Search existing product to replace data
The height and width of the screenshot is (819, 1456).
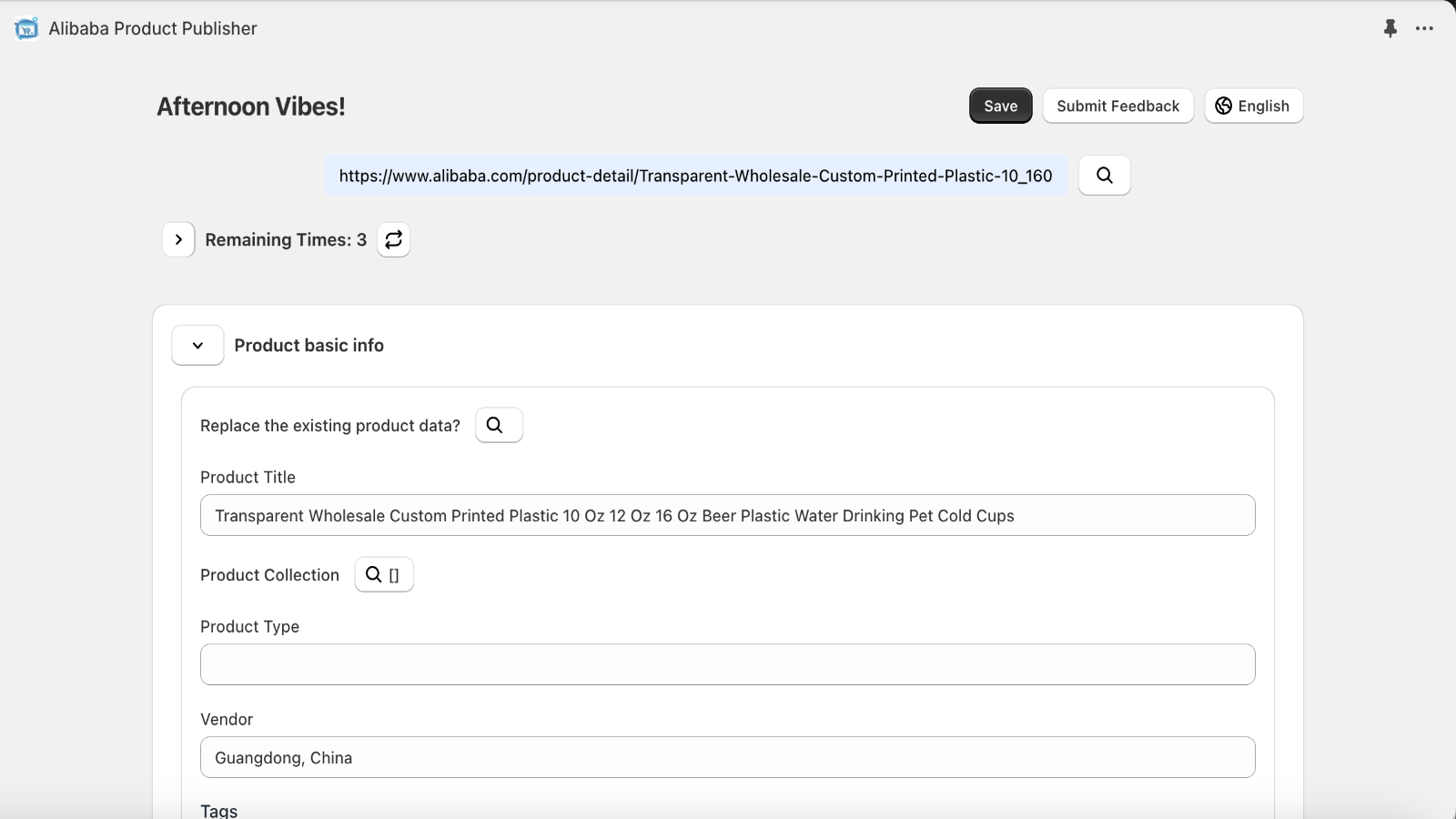(x=499, y=425)
